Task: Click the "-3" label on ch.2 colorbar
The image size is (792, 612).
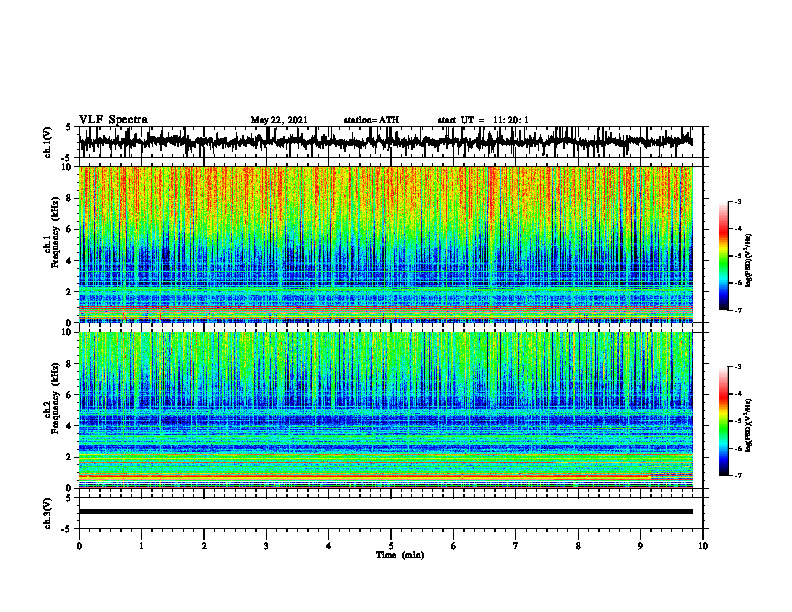Action: click(737, 367)
